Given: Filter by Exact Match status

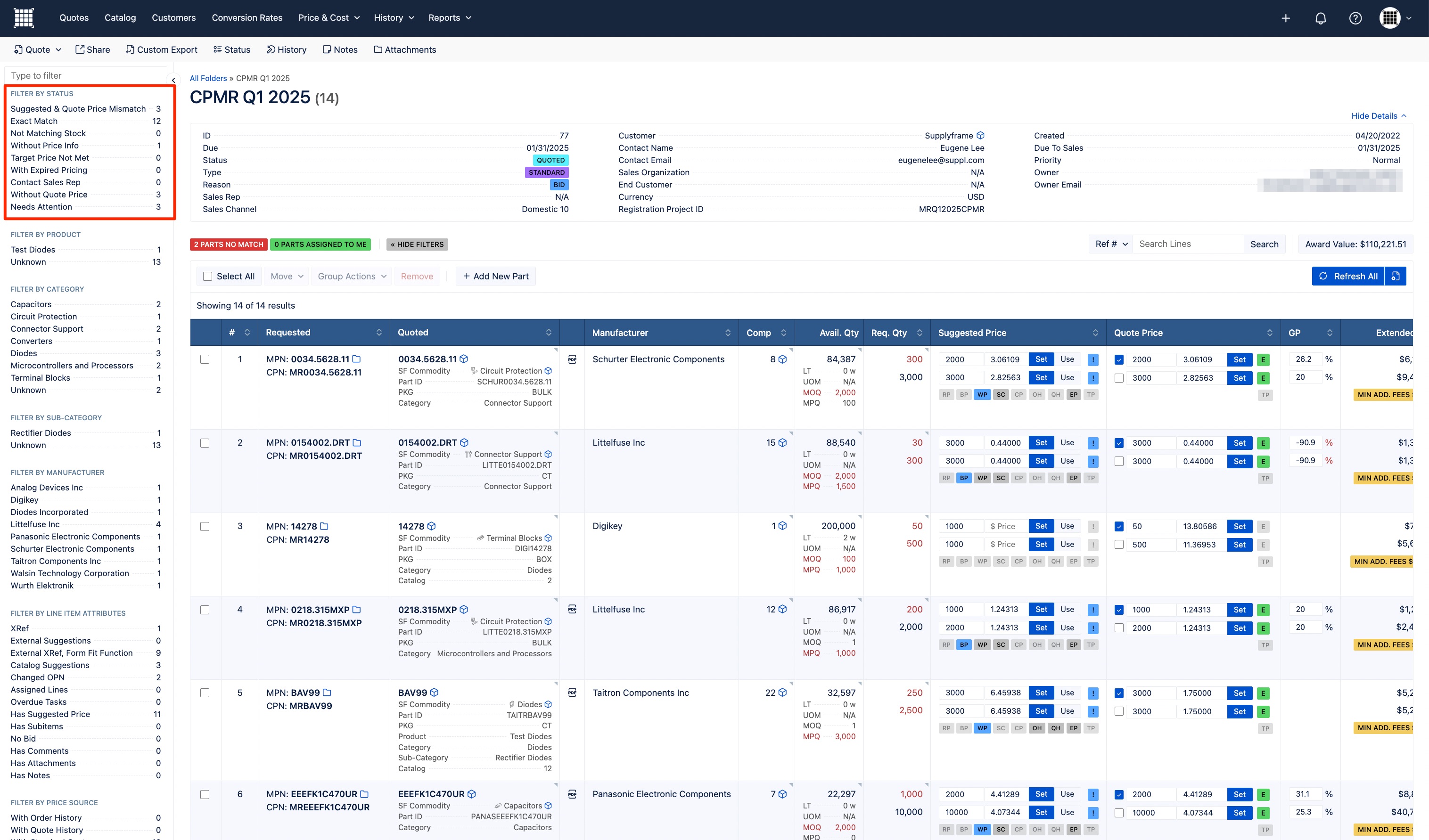Looking at the screenshot, I should [x=86, y=121].
